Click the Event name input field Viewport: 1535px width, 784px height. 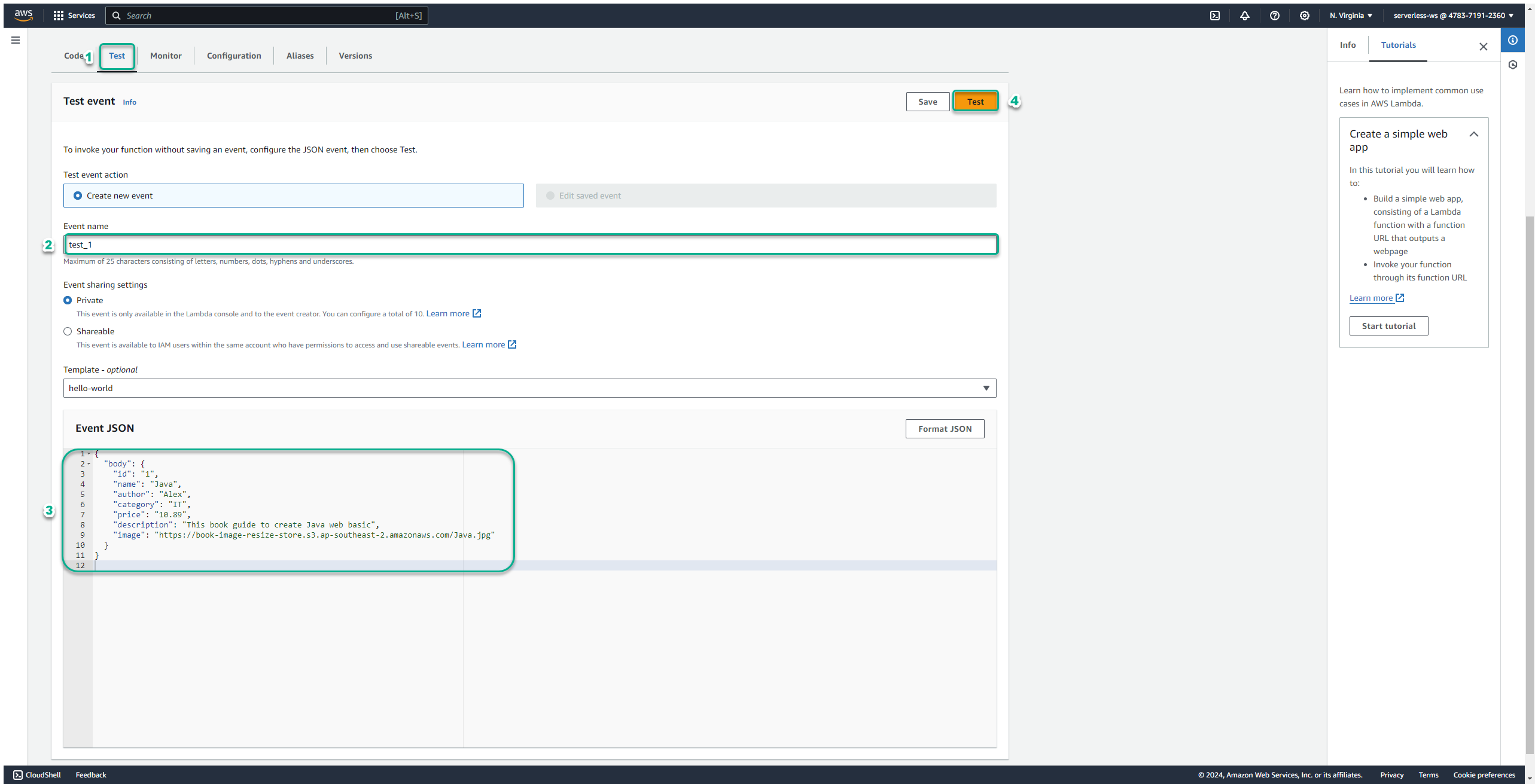529,244
